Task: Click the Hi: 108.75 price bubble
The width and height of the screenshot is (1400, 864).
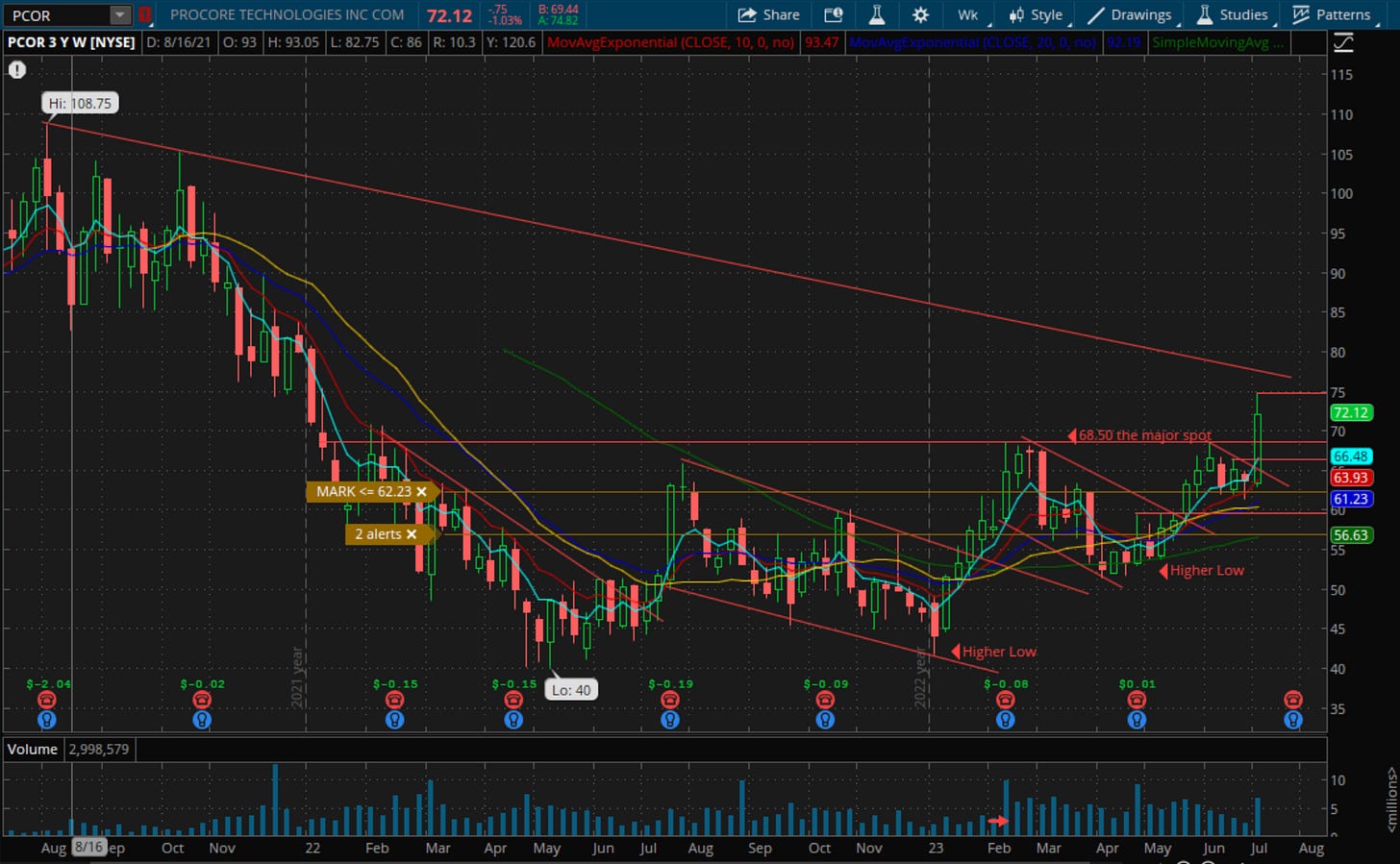Action: (80, 103)
